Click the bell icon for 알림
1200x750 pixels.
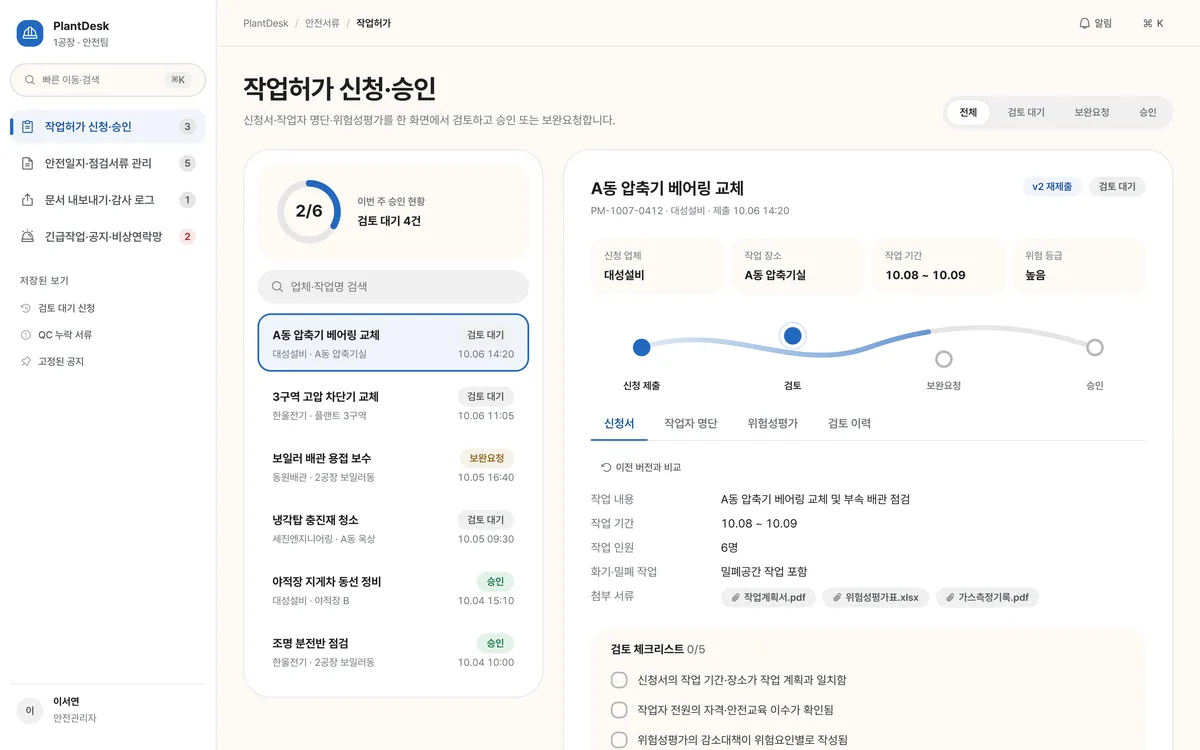(x=1084, y=23)
